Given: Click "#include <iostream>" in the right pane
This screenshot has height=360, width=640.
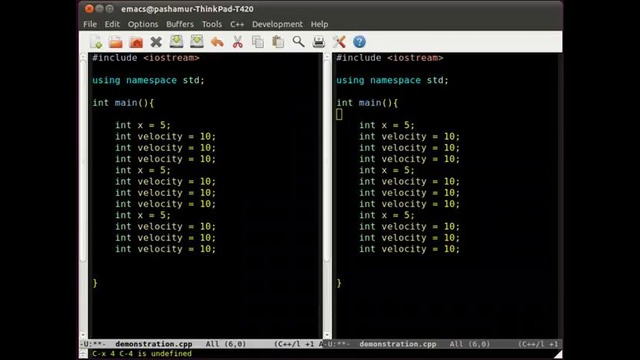Looking at the screenshot, I should click(390, 58).
